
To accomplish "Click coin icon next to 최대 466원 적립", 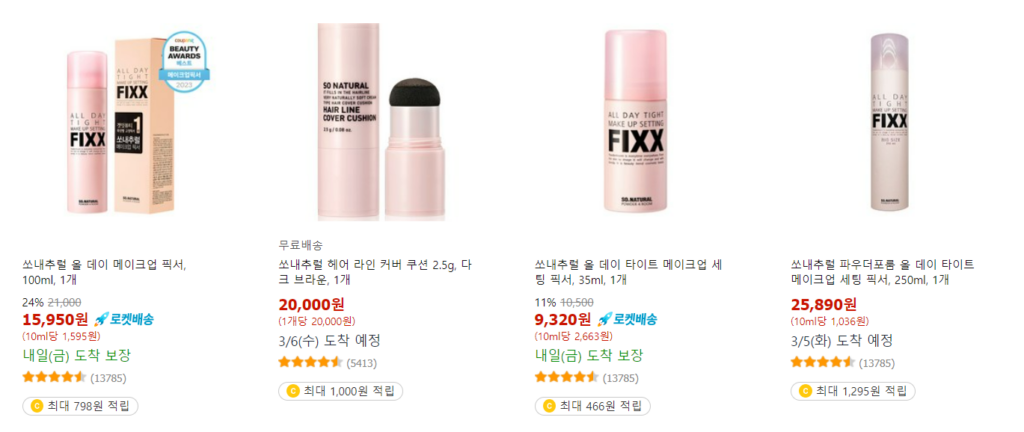I will point(549,406).
